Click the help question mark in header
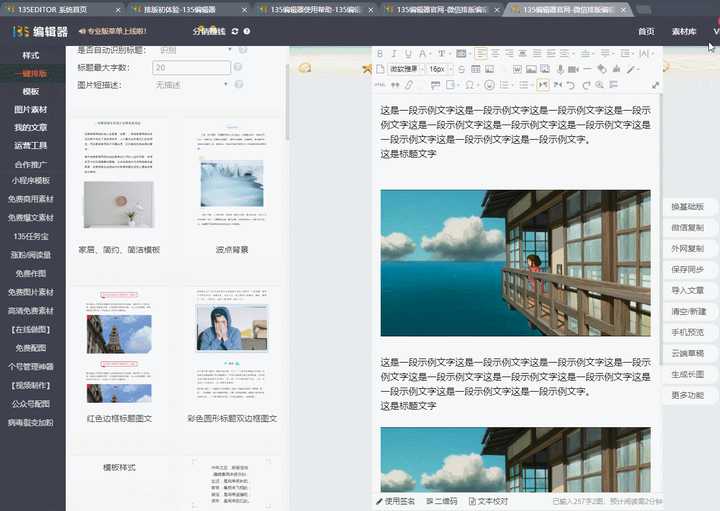 (x=247, y=31)
